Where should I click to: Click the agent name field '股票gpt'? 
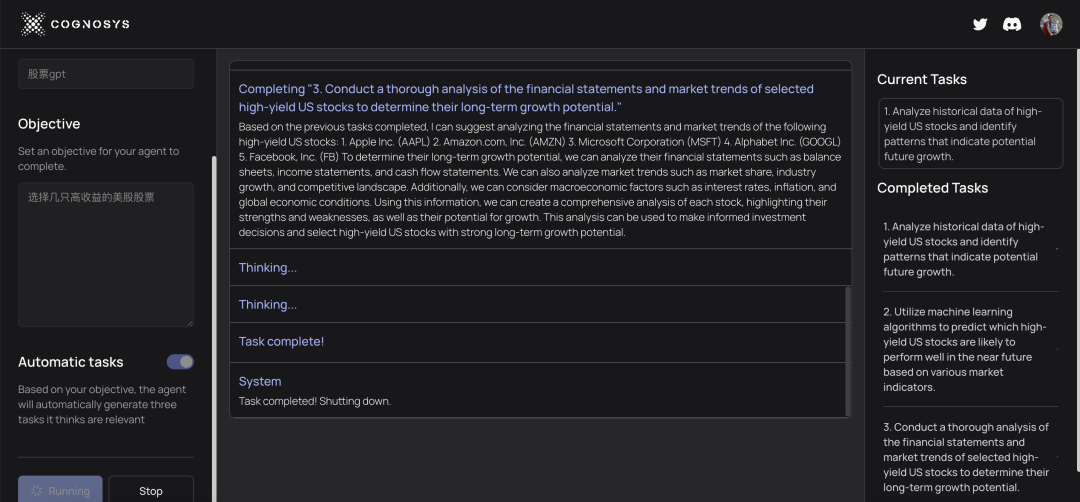point(106,74)
